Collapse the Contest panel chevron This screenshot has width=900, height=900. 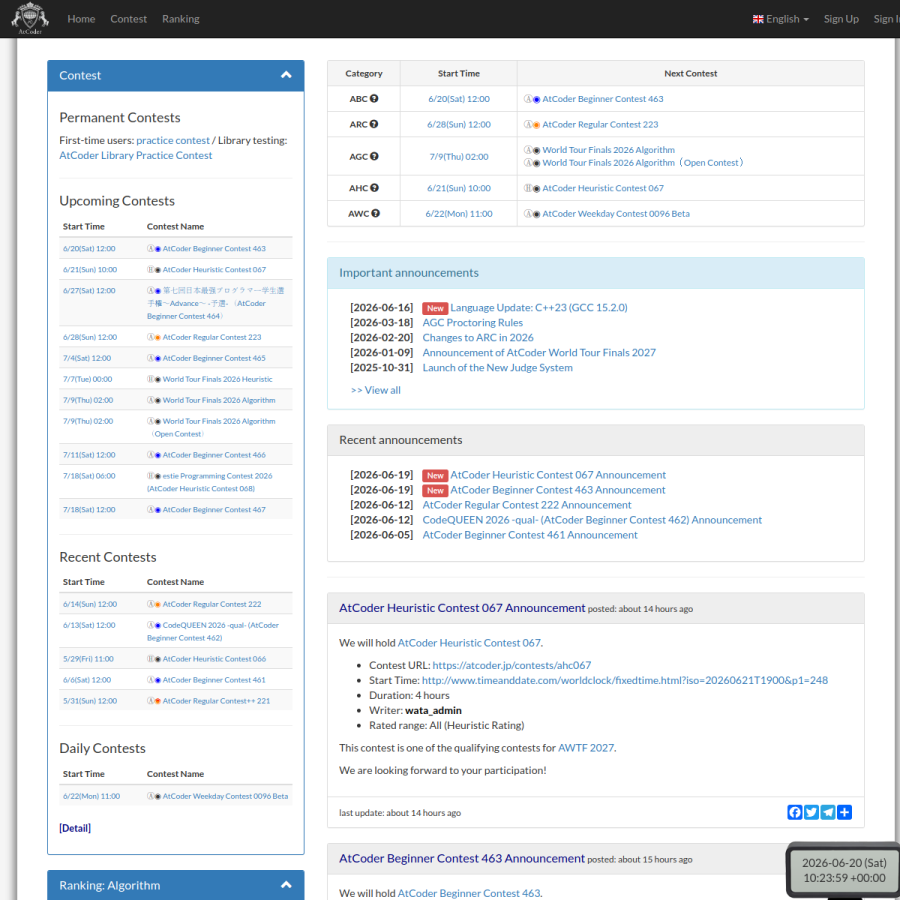pos(286,75)
